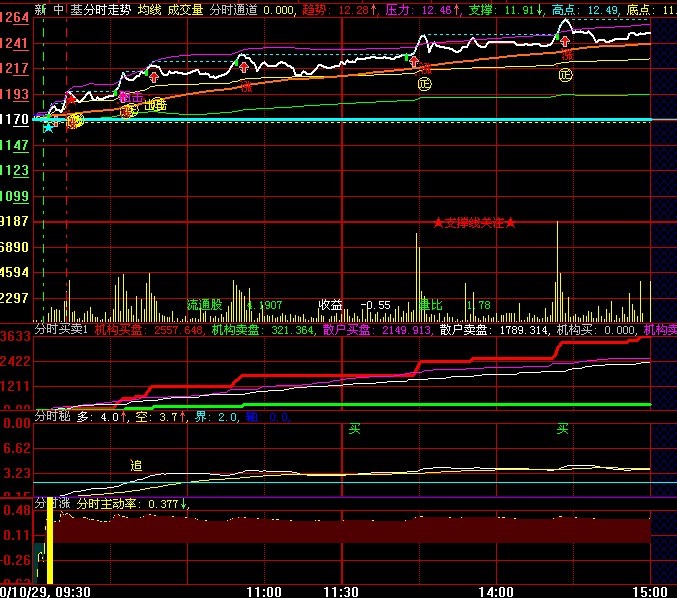Viewport: 677px width, 598px height.
Task: Click the 1099 price axis label
Action: click(x=14, y=196)
